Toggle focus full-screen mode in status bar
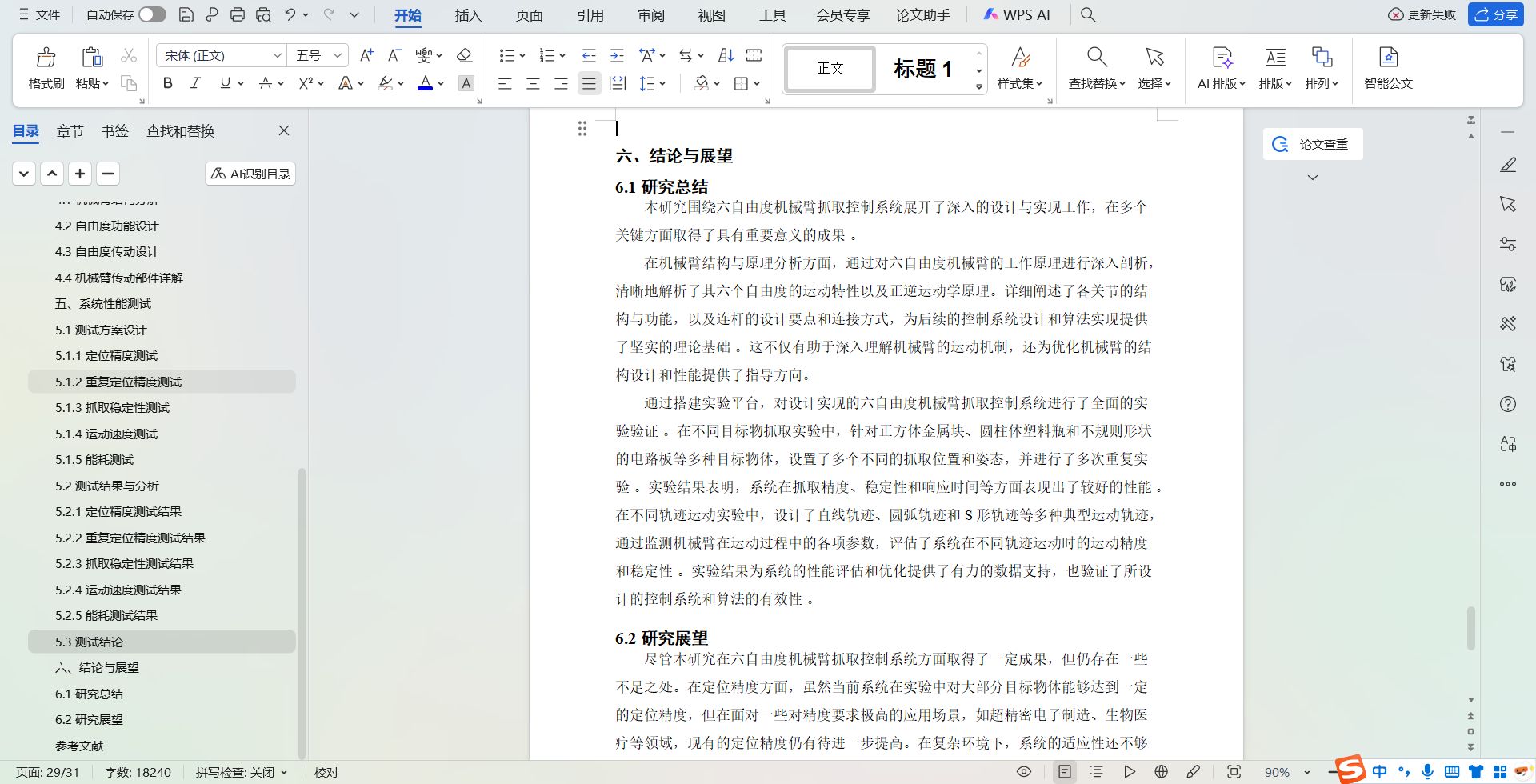 pyautogui.click(x=1234, y=772)
